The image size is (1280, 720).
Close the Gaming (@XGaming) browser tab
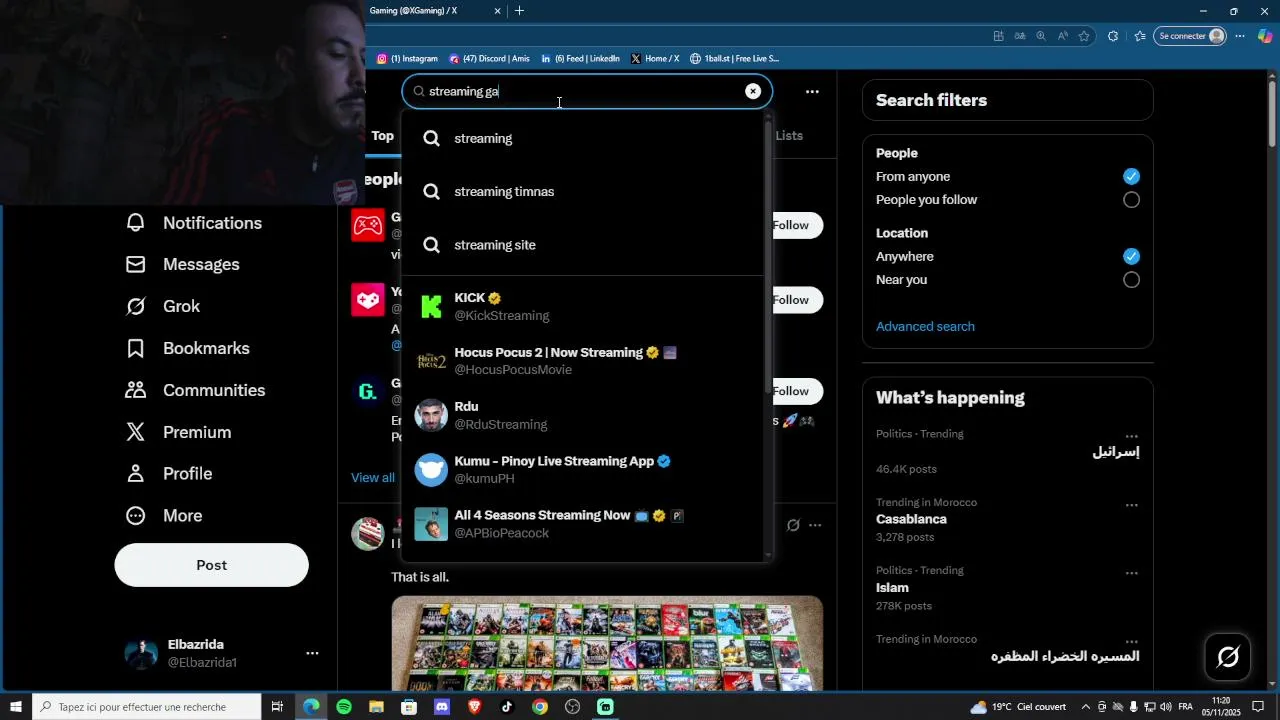pyautogui.click(x=497, y=11)
